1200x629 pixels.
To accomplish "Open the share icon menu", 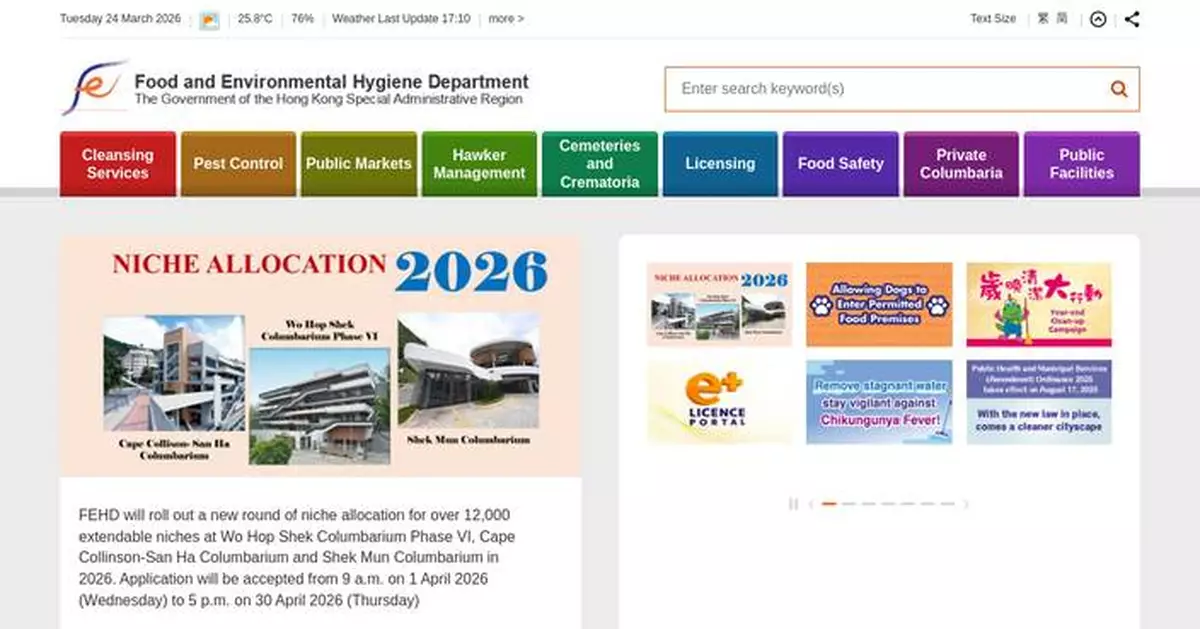I will [x=1131, y=19].
